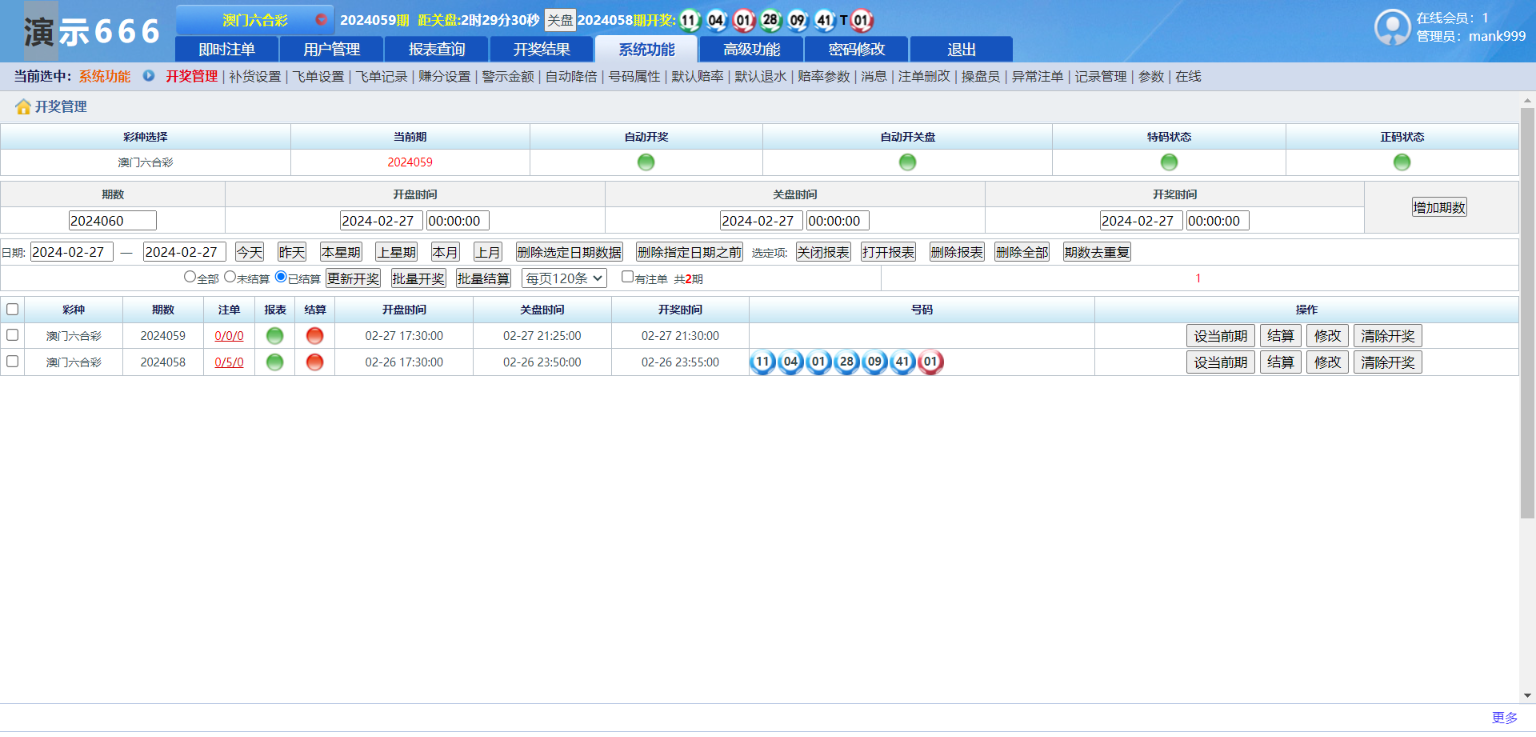Toggle red 结算 light for period 2024059
Viewport: 1536px width, 737px height.
(x=315, y=336)
